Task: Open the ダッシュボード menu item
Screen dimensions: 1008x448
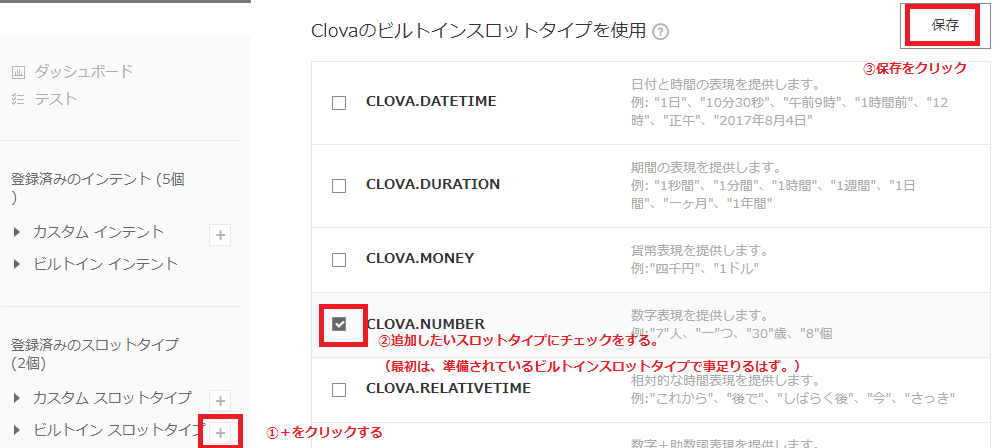Action: point(84,71)
